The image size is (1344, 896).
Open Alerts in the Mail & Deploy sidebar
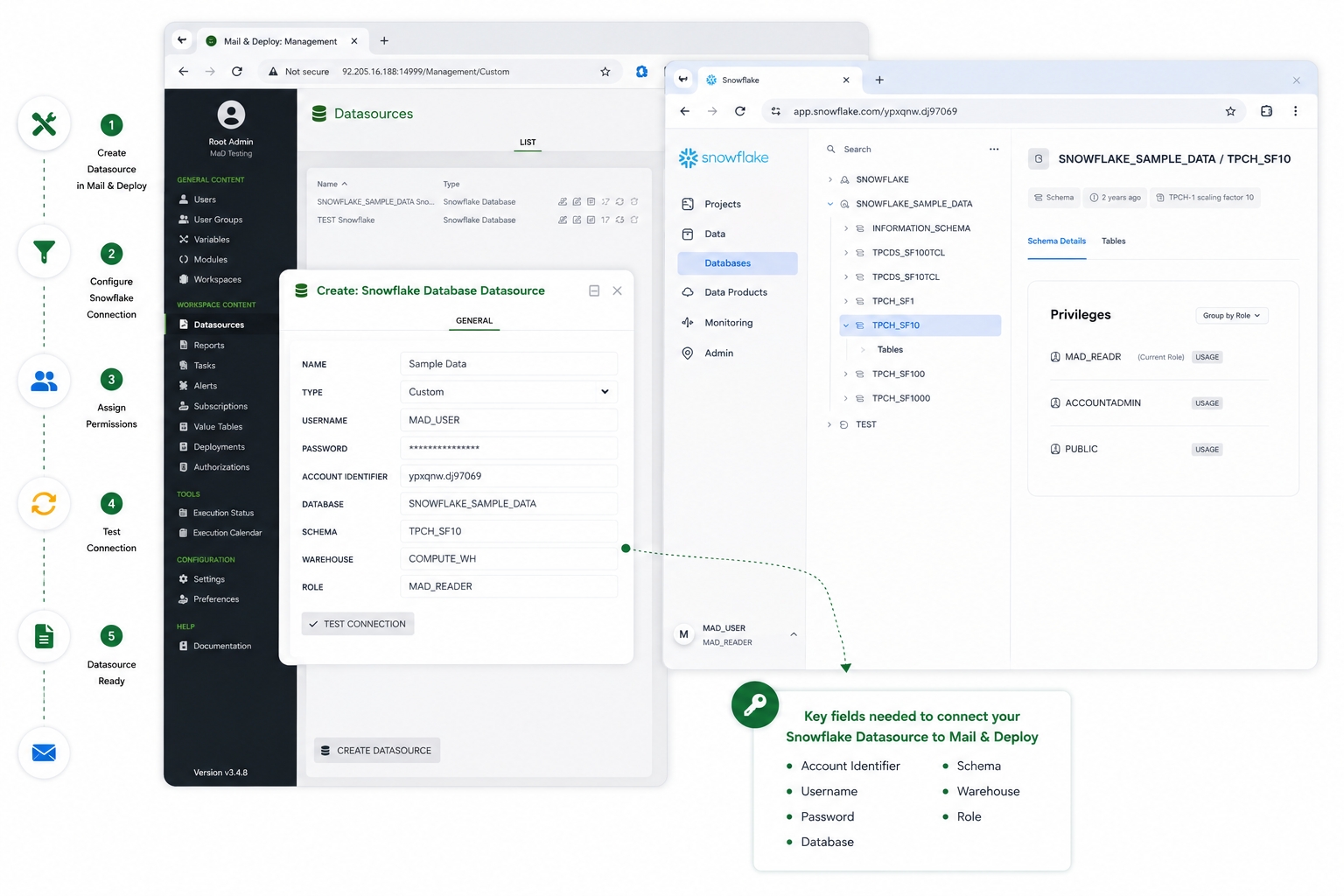pos(206,386)
